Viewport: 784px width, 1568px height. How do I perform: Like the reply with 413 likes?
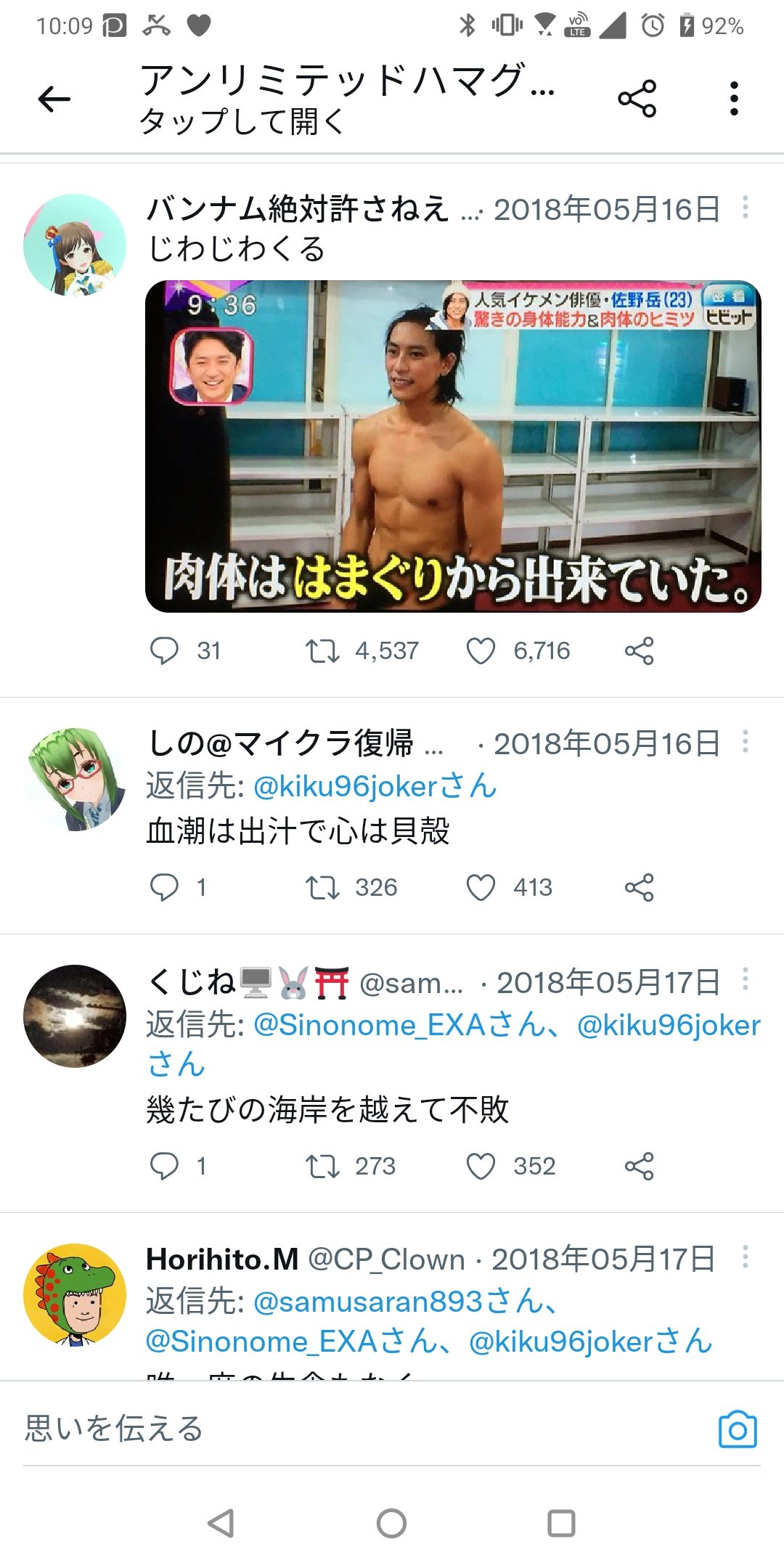point(481,888)
